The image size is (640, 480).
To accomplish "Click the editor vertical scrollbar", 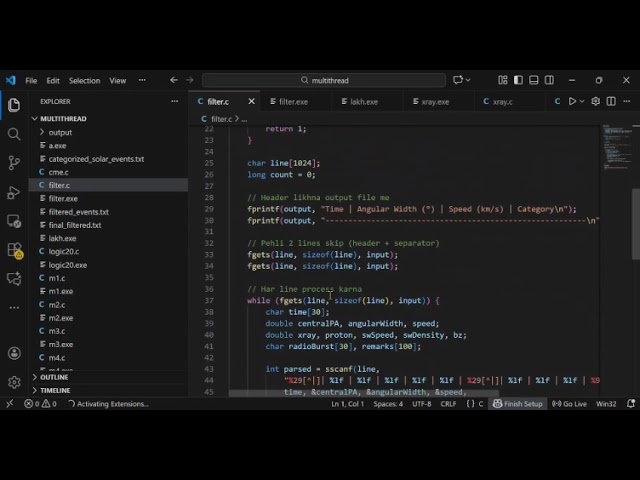I will coord(636,224).
